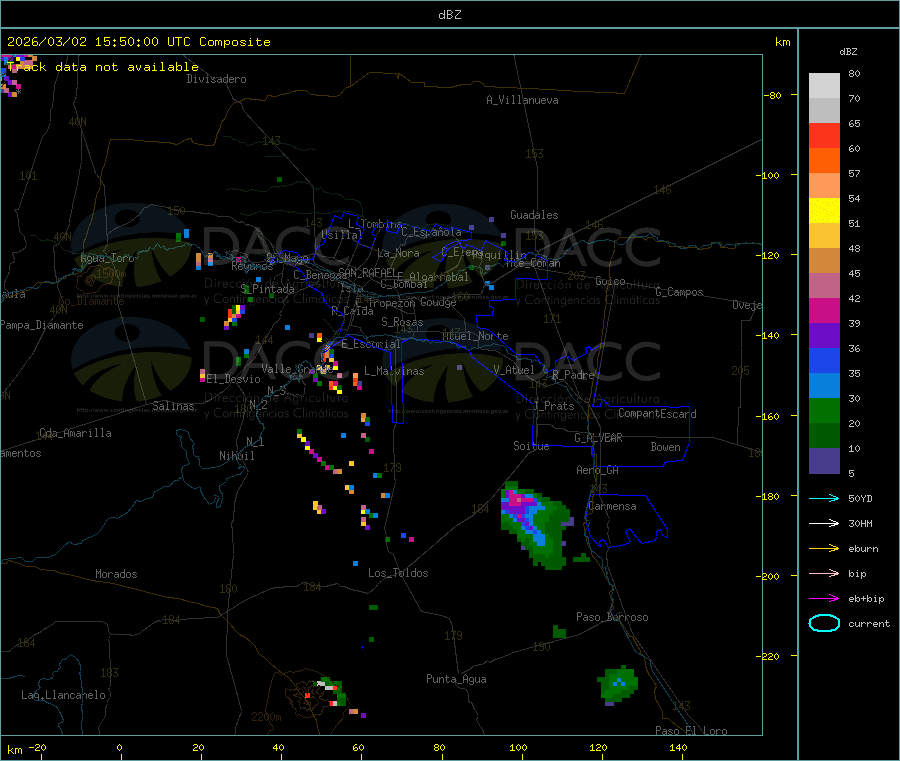
Task: Click the '140' km tick on bottom axis
Action: 678,747
